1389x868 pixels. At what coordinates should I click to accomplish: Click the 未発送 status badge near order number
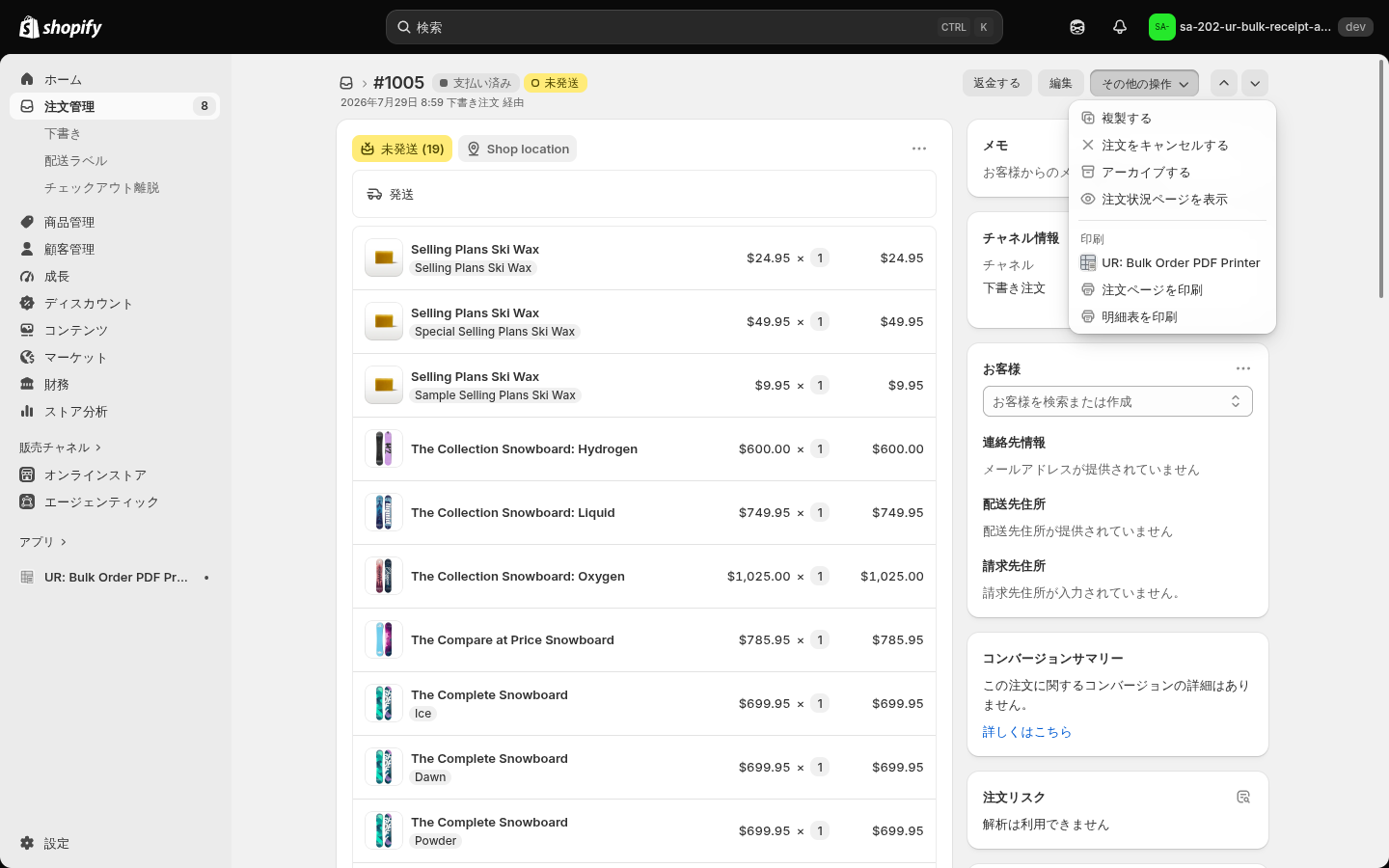click(x=555, y=83)
